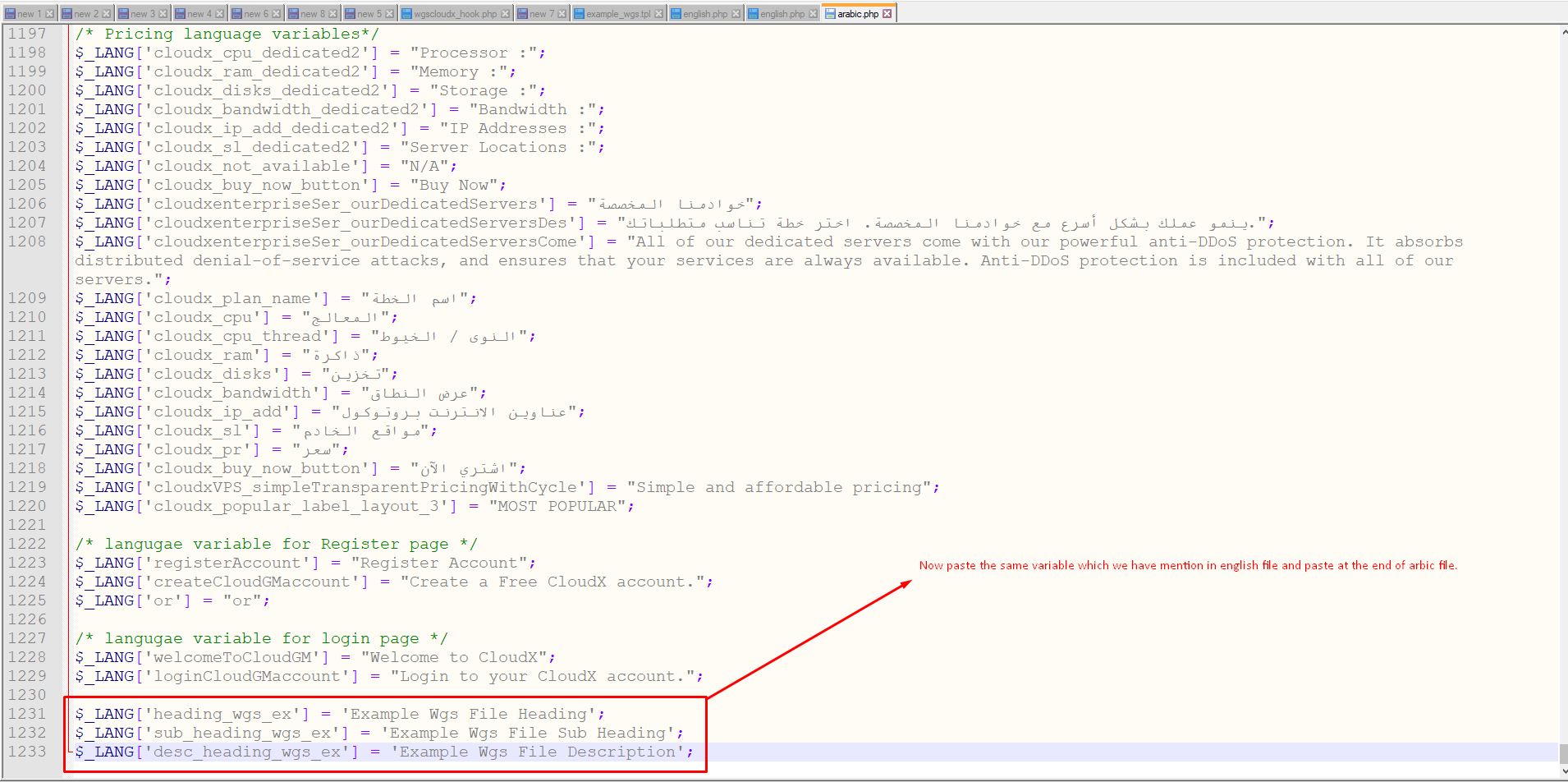Close the example_wgs.tpl tab
Image resolution: width=1568 pixels, height=782 pixels.
tap(658, 14)
